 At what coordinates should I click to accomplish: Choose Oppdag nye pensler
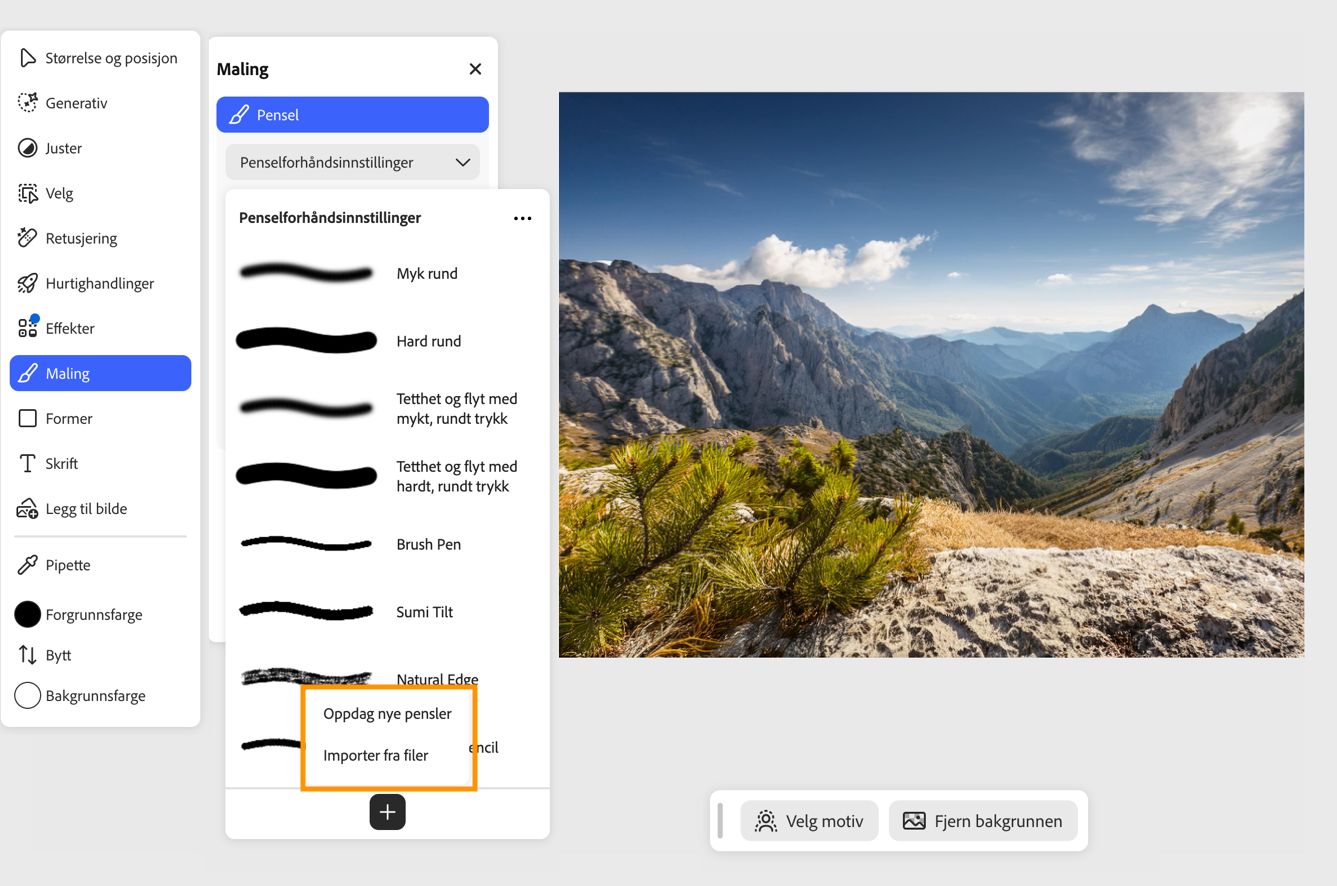[388, 713]
